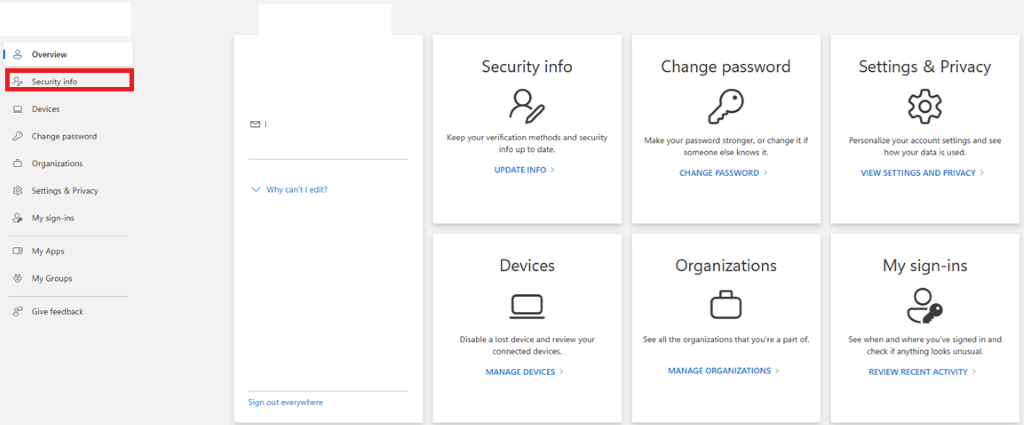Viewport: 1024px width, 425px height.
Task: Click the MANAGE ORGANIZATIONS link
Action: click(x=724, y=371)
